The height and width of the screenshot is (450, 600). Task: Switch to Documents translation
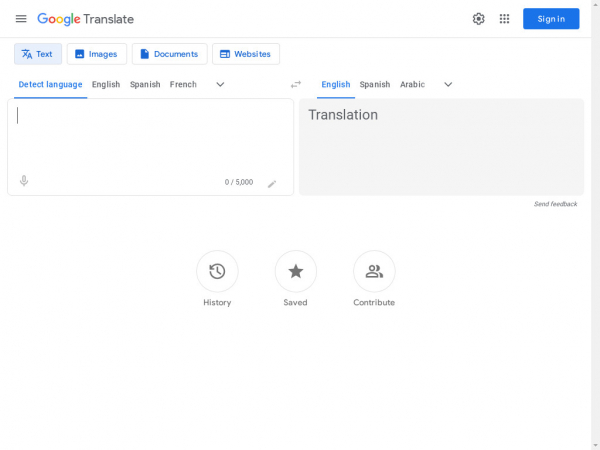(x=170, y=54)
